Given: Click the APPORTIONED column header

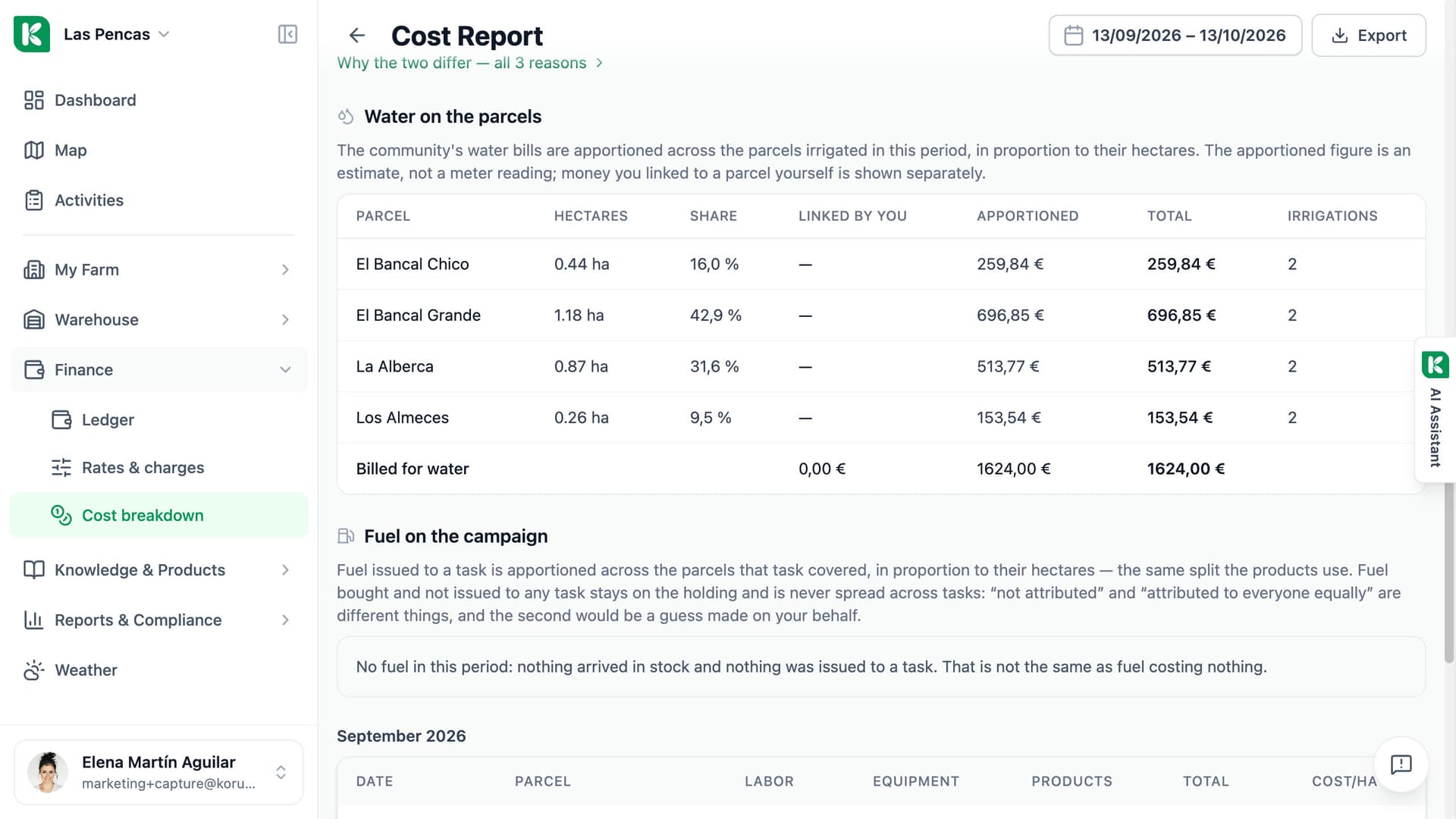Looking at the screenshot, I should [1028, 216].
